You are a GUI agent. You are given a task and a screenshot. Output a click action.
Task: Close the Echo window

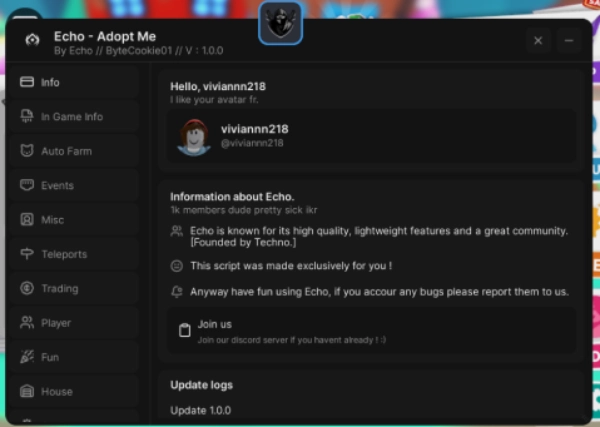coord(538,41)
